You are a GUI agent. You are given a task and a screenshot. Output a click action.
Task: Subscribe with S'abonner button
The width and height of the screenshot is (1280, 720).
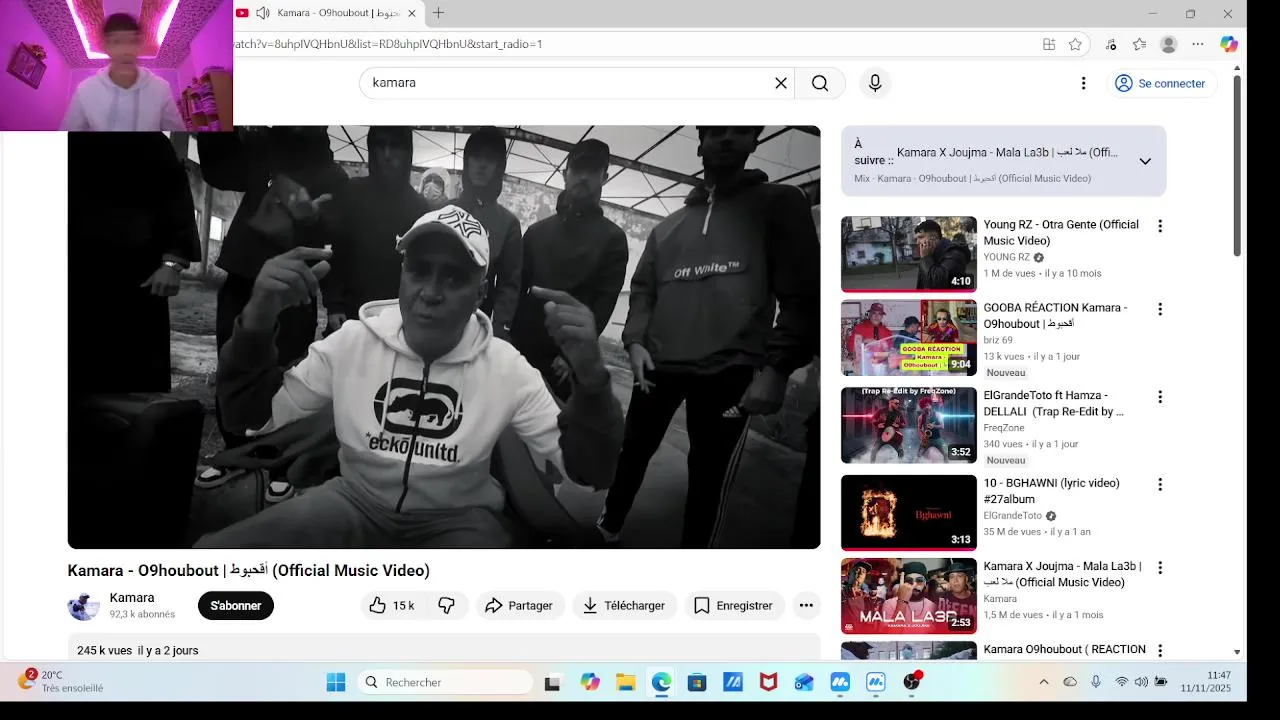pos(236,605)
